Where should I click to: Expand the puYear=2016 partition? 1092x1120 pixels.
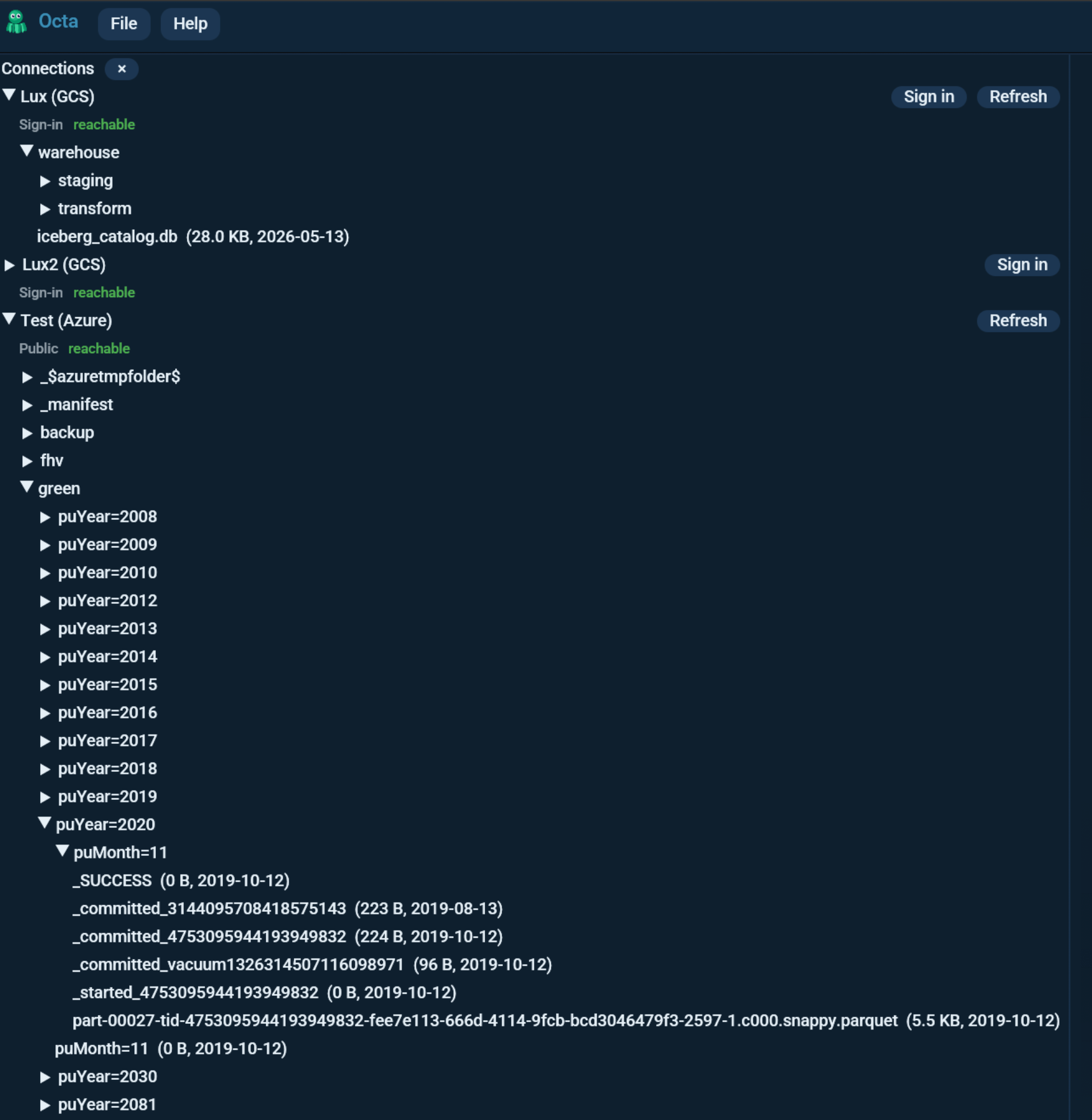pos(45,713)
